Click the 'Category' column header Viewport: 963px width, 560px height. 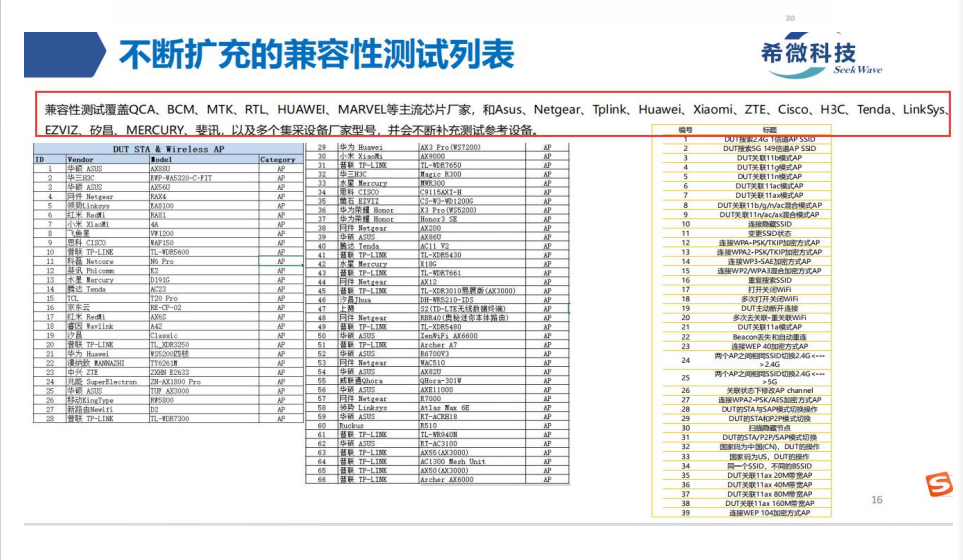click(x=278, y=159)
